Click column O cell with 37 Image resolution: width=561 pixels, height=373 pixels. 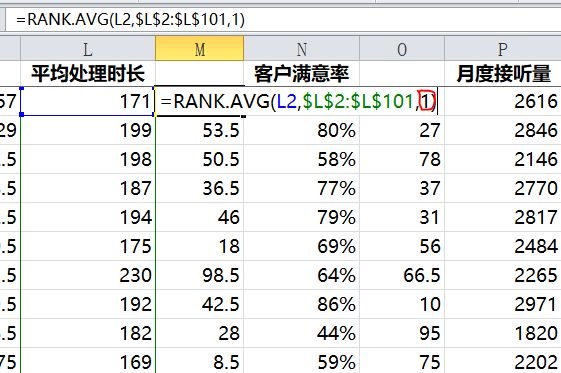(402, 188)
